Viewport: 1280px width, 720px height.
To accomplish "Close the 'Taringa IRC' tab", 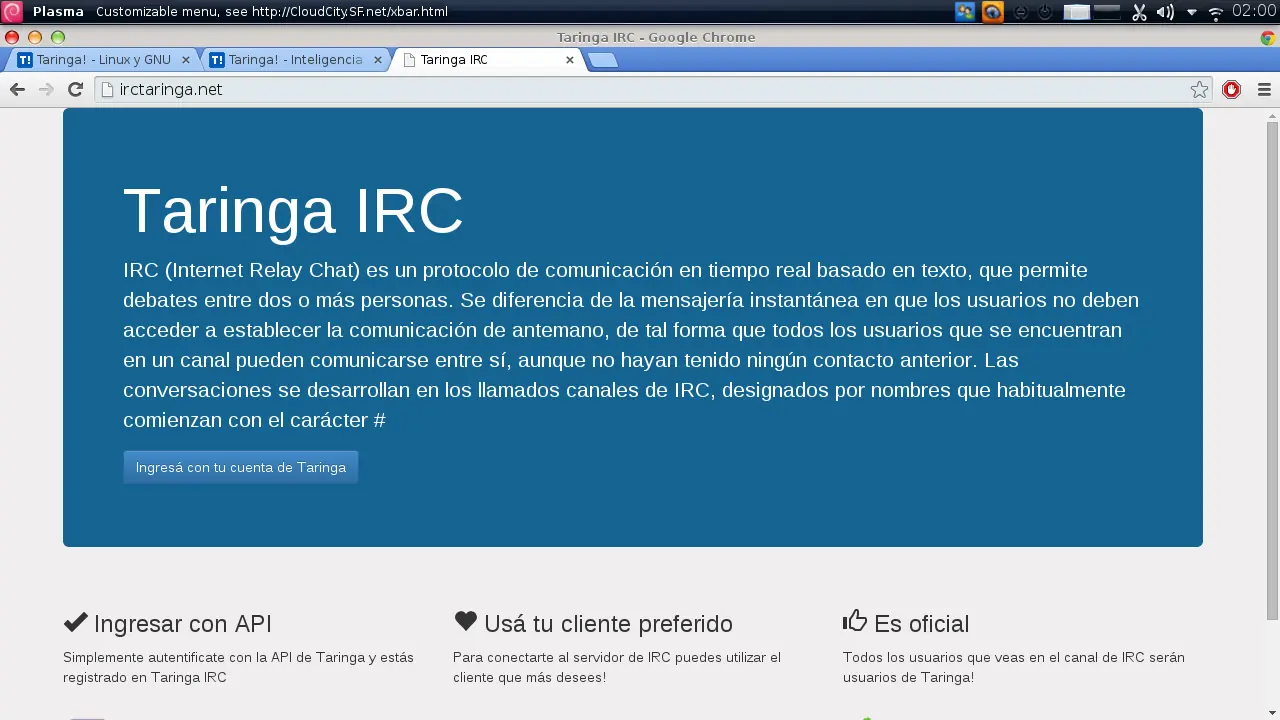I will 569,60.
